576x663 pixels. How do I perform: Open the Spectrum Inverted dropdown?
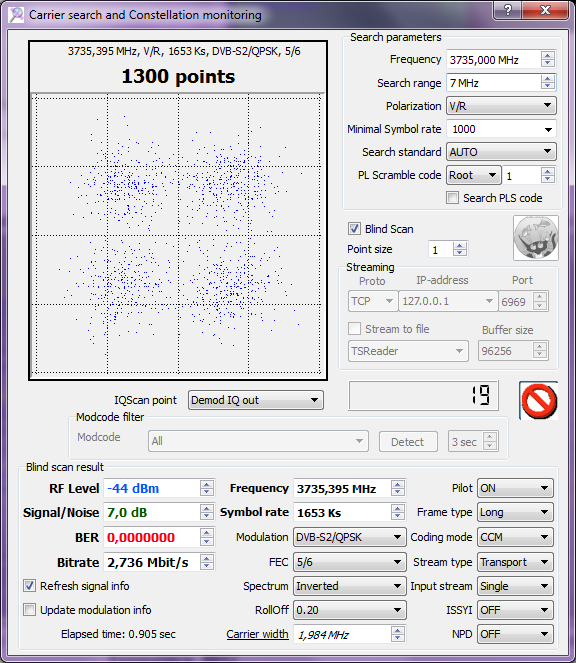pyautogui.click(x=350, y=586)
